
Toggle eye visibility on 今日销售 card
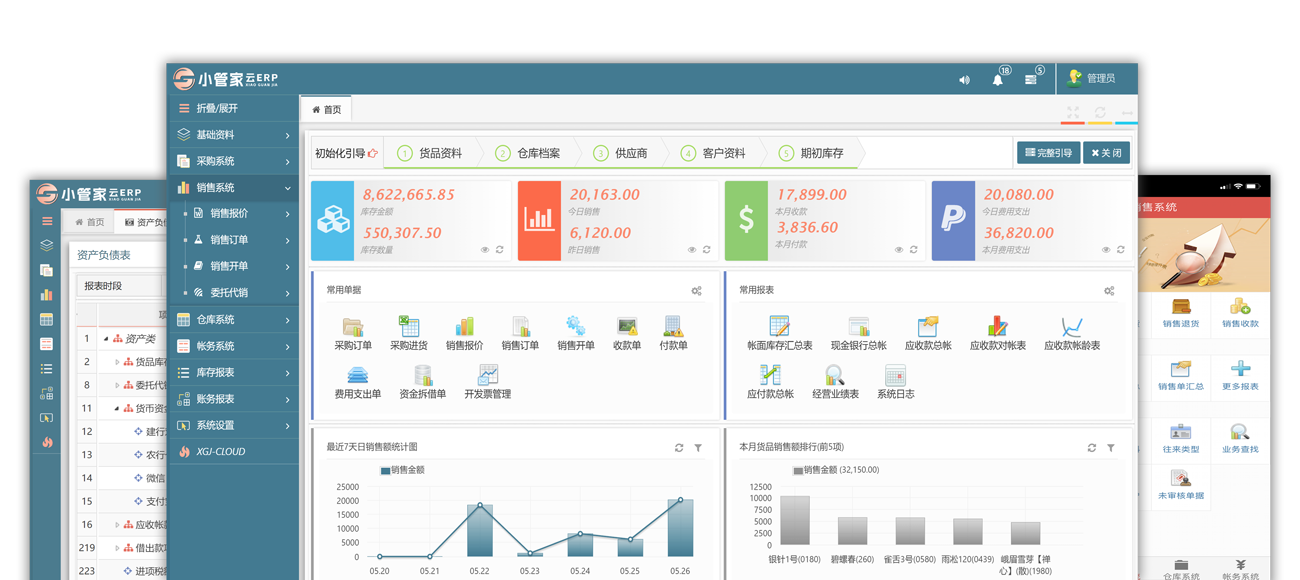(692, 250)
